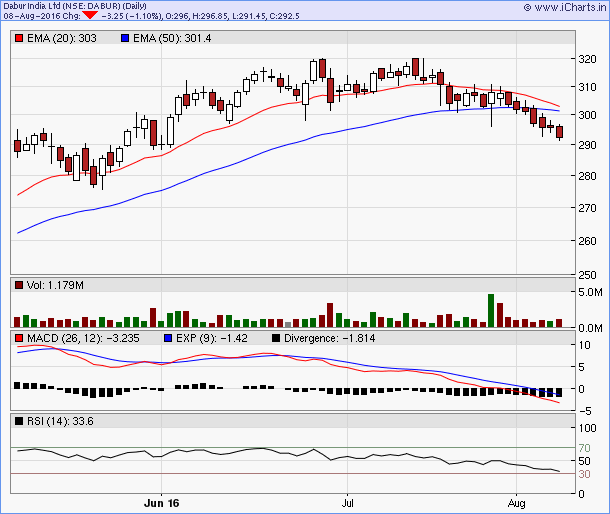Click the 250 price axis label
The image size is (610, 514).
coord(587,275)
